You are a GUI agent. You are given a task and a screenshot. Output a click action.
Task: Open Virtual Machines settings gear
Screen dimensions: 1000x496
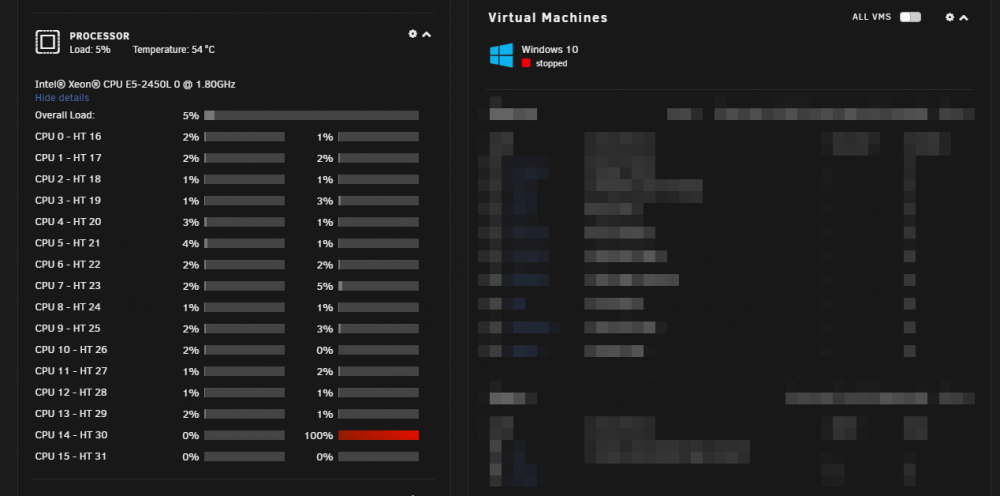tap(950, 17)
